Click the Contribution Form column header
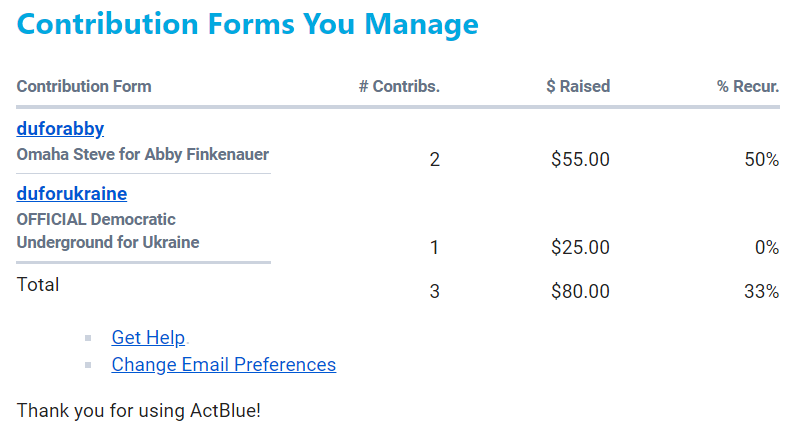791x426 pixels. pyautogui.click(x=84, y=86)
